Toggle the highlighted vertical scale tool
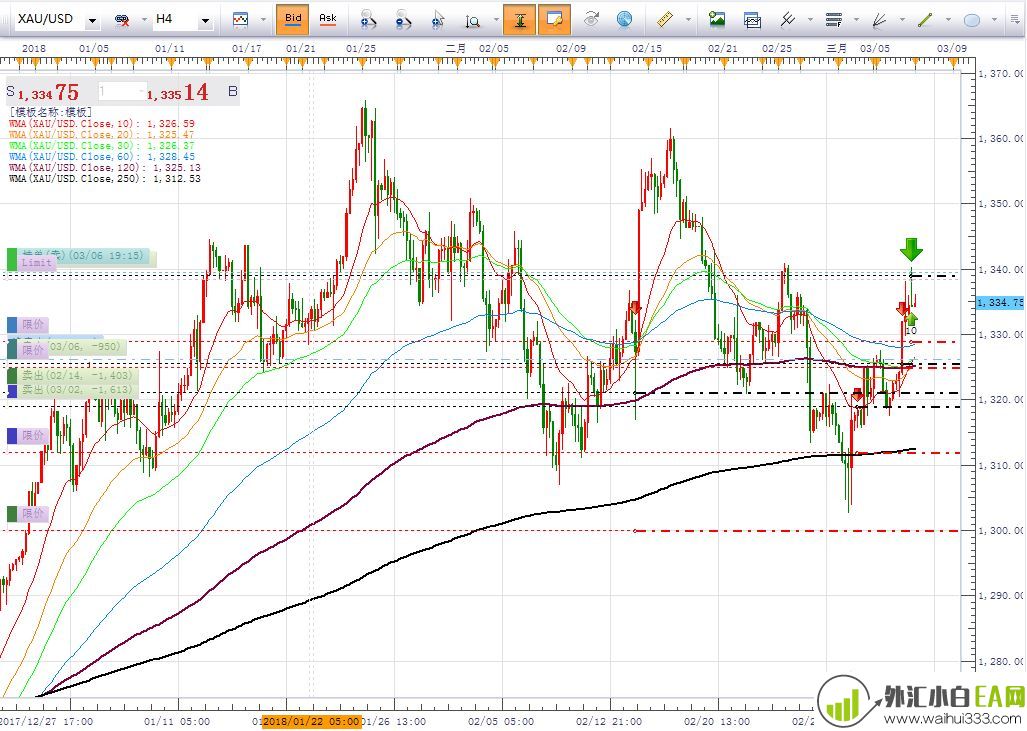The width and height of the screenshot is (1027, 731). [520, 20]
